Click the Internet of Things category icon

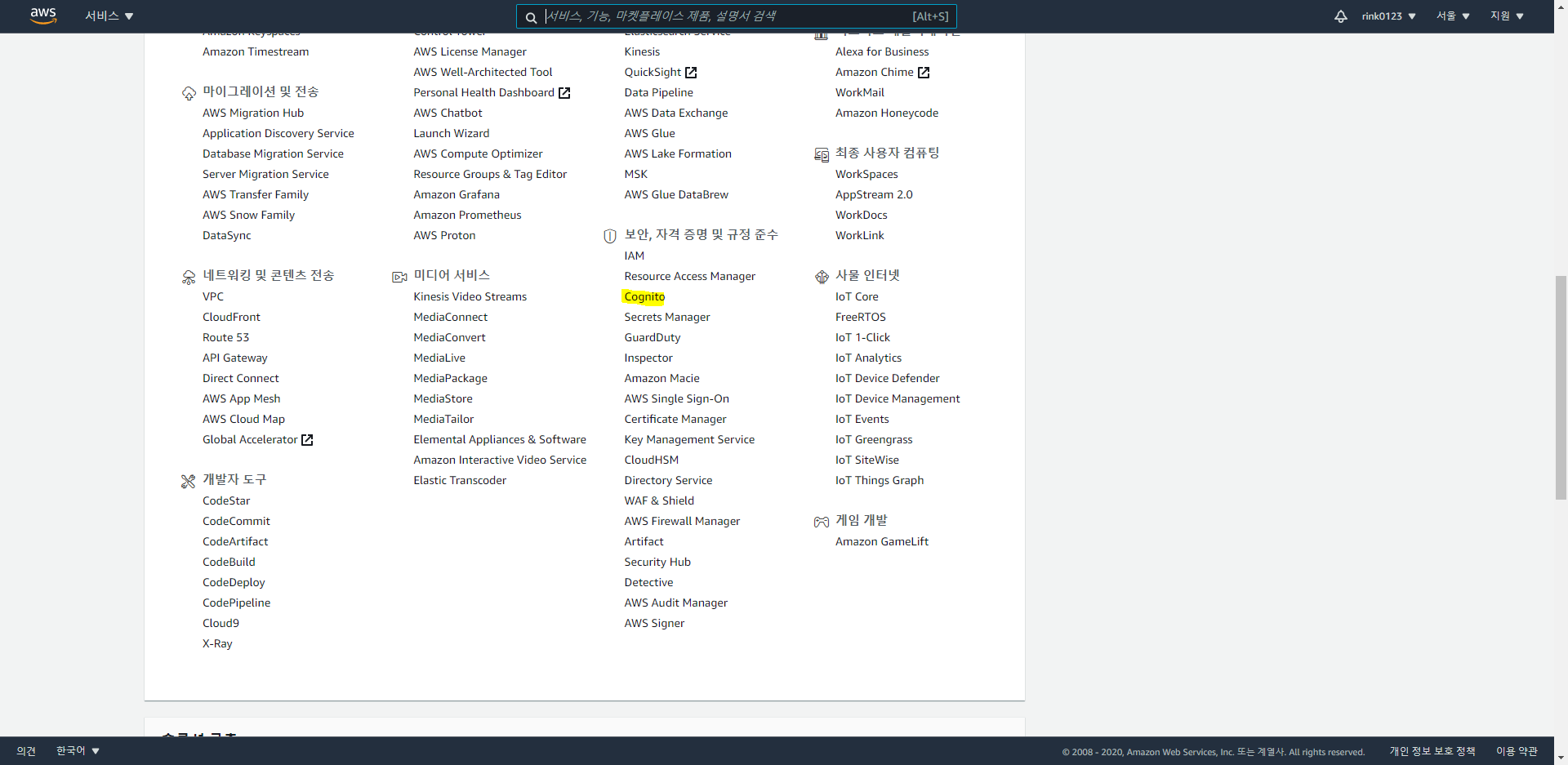(822, 277)
